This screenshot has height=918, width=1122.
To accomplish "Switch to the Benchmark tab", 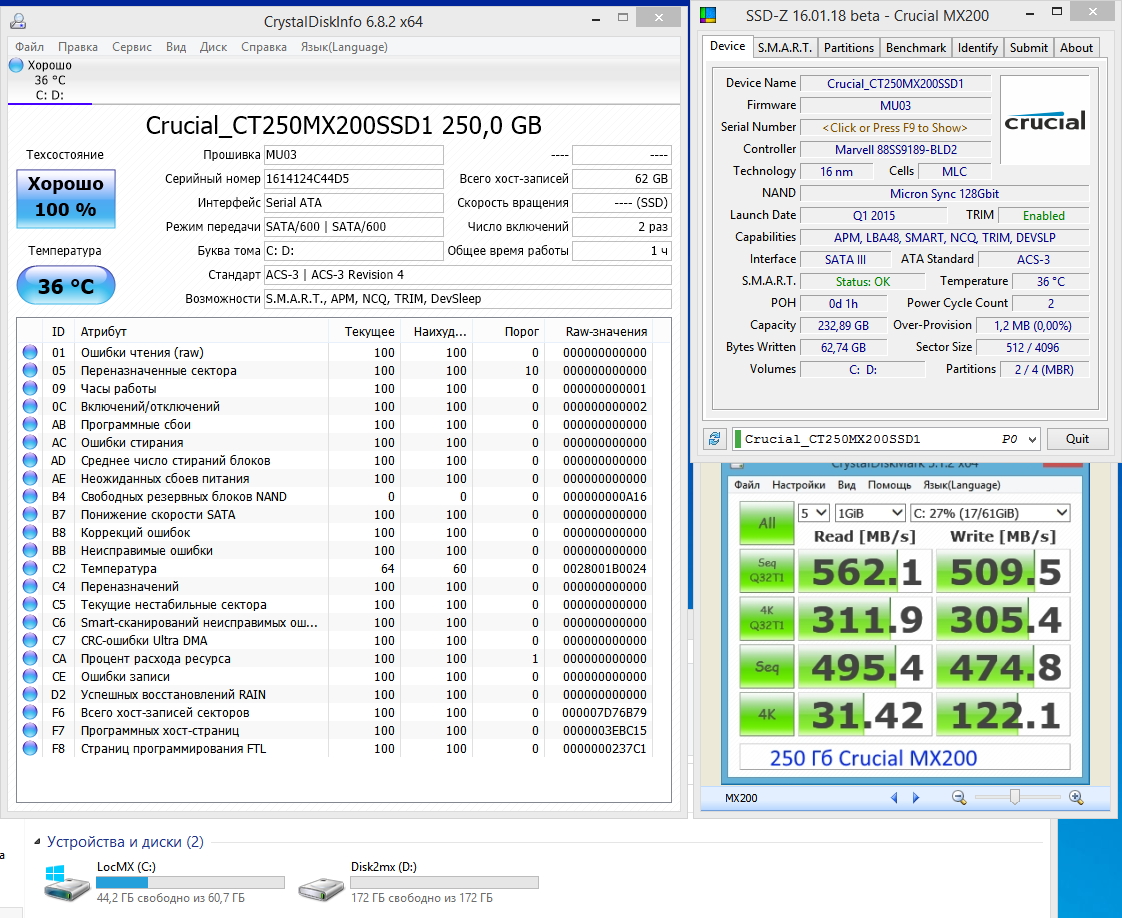I will coord(916,47).
